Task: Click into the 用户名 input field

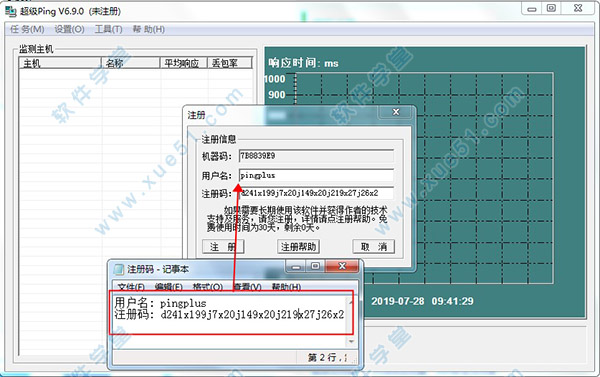Action: 316,175
